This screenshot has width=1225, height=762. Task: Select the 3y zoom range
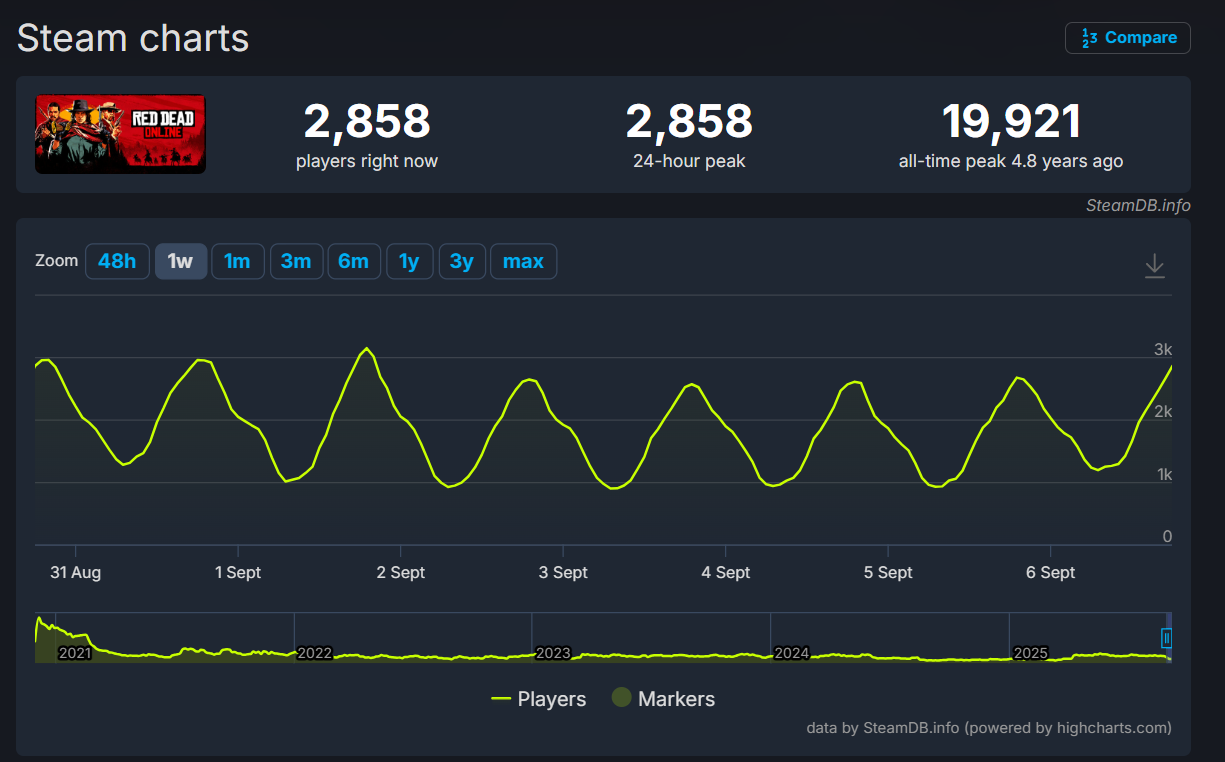tap(461, 261)
